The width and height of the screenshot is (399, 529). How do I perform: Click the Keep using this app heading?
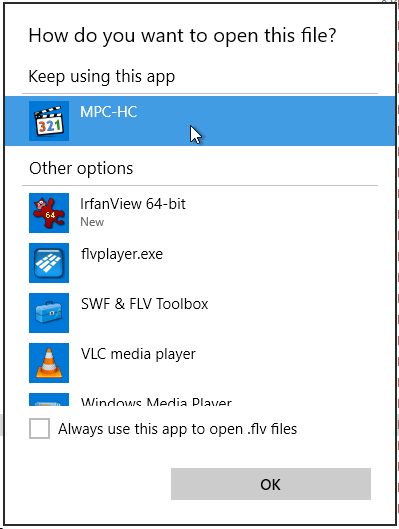tap(102, 77)
